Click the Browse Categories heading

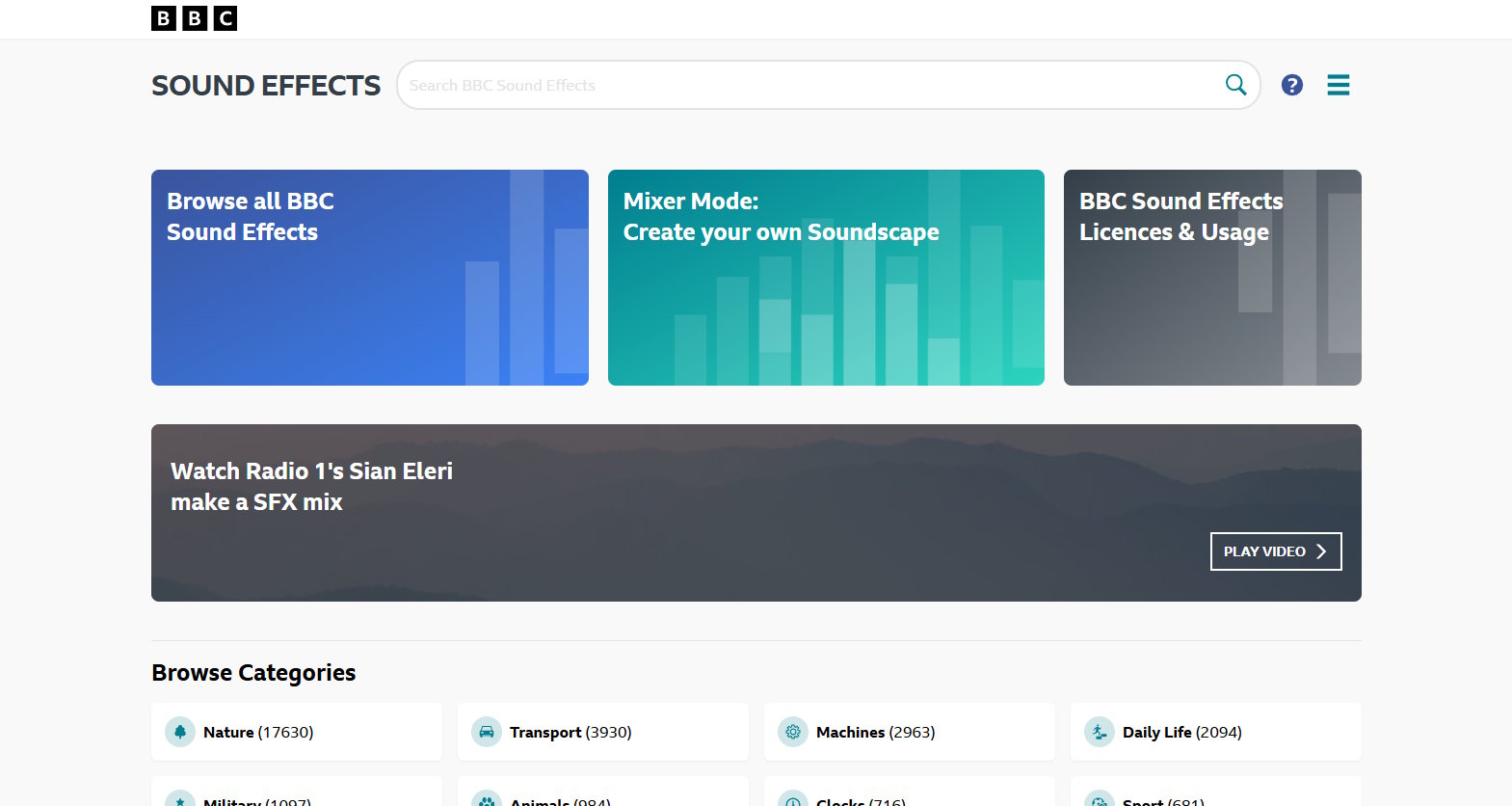point(253,673)
